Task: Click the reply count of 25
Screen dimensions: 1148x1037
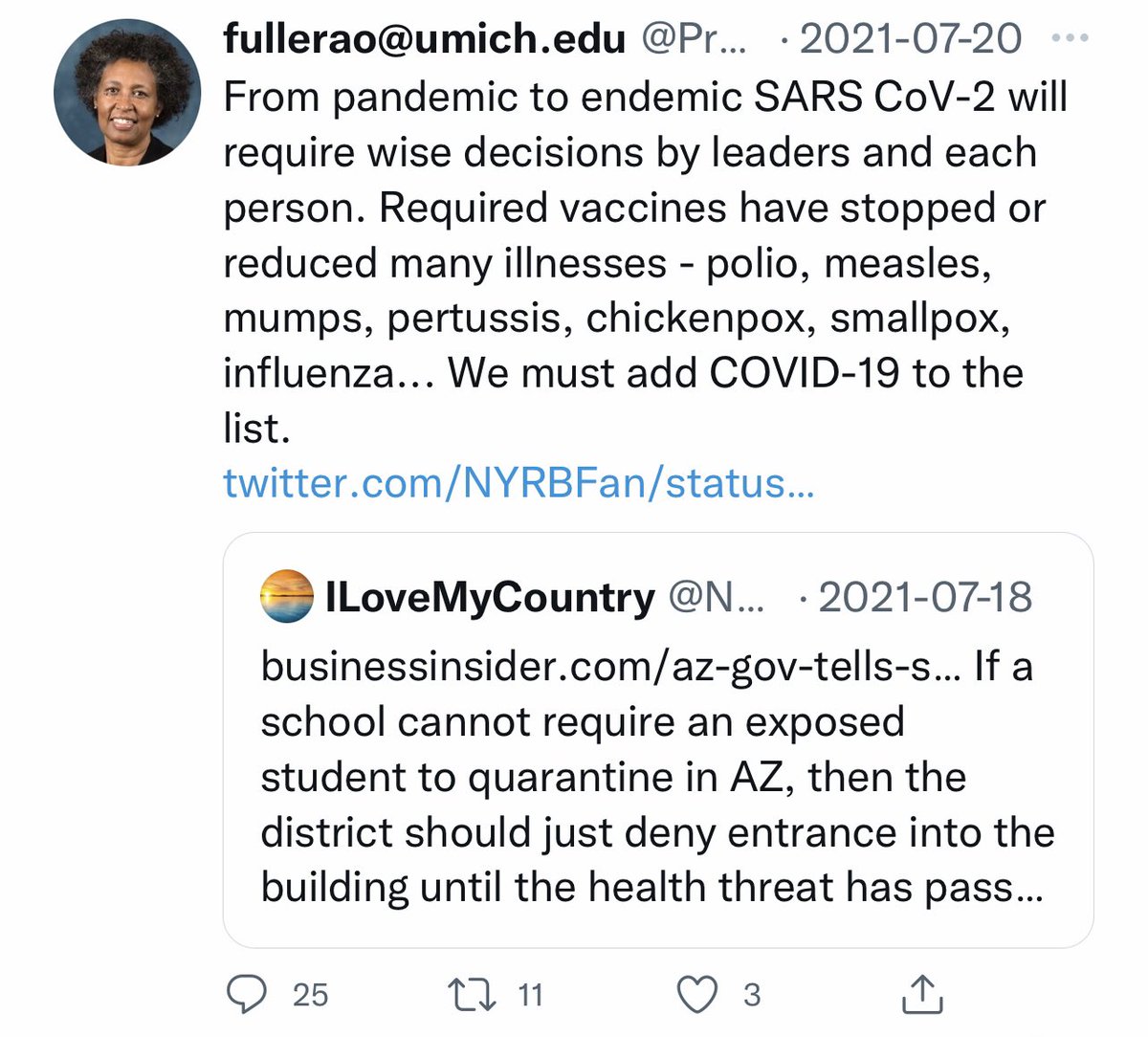Action: tap(310, 995)
